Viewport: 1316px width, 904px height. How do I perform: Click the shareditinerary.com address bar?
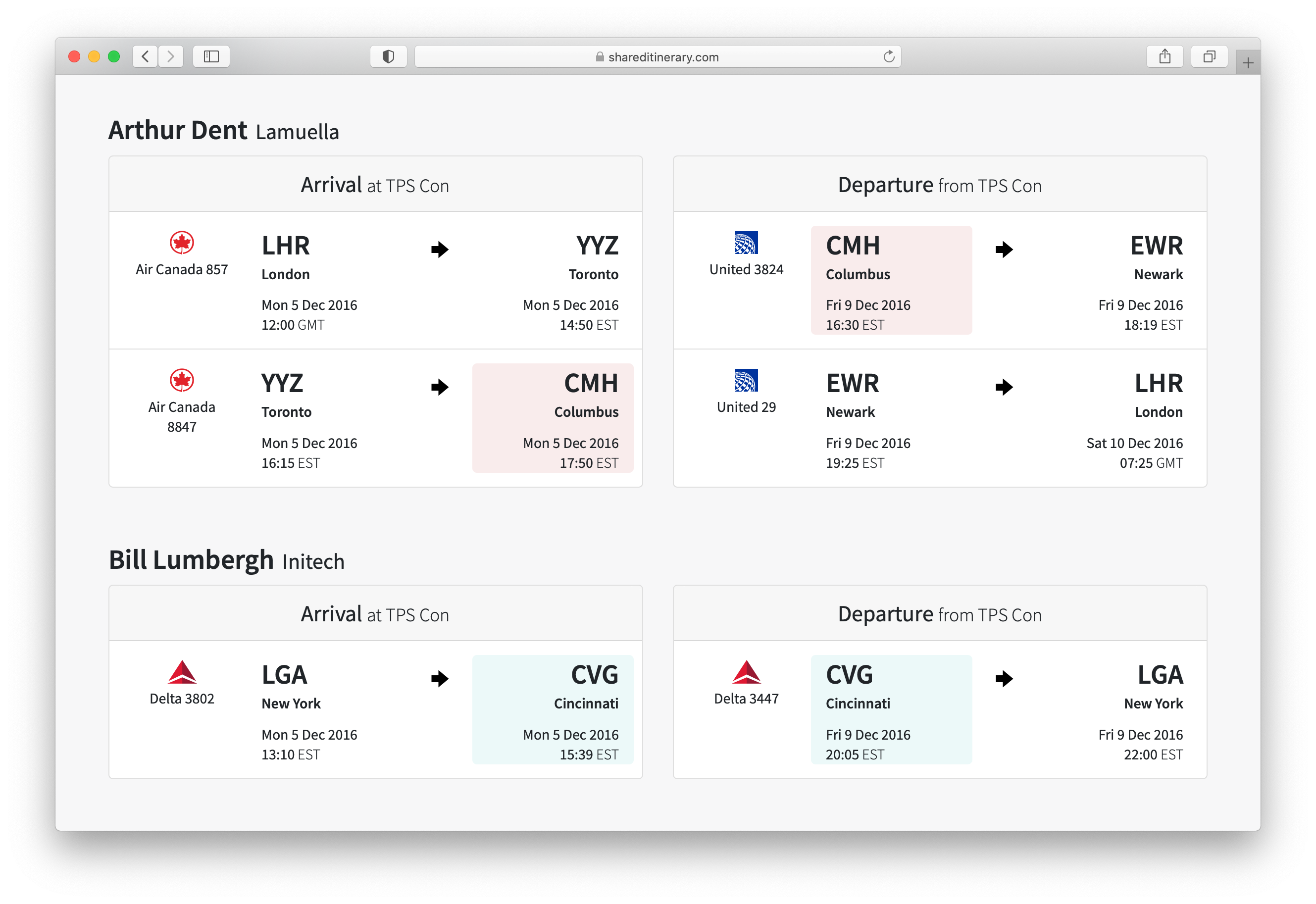[657, 57]
